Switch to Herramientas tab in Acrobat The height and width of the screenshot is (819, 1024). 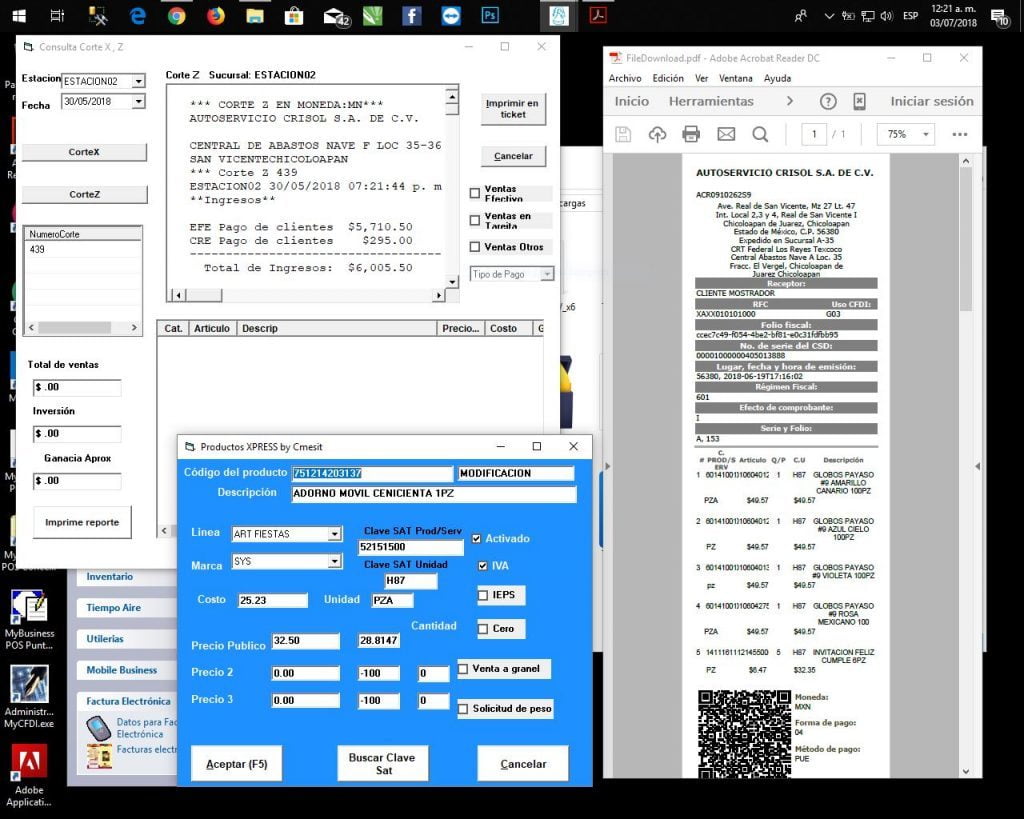[711, 101]
